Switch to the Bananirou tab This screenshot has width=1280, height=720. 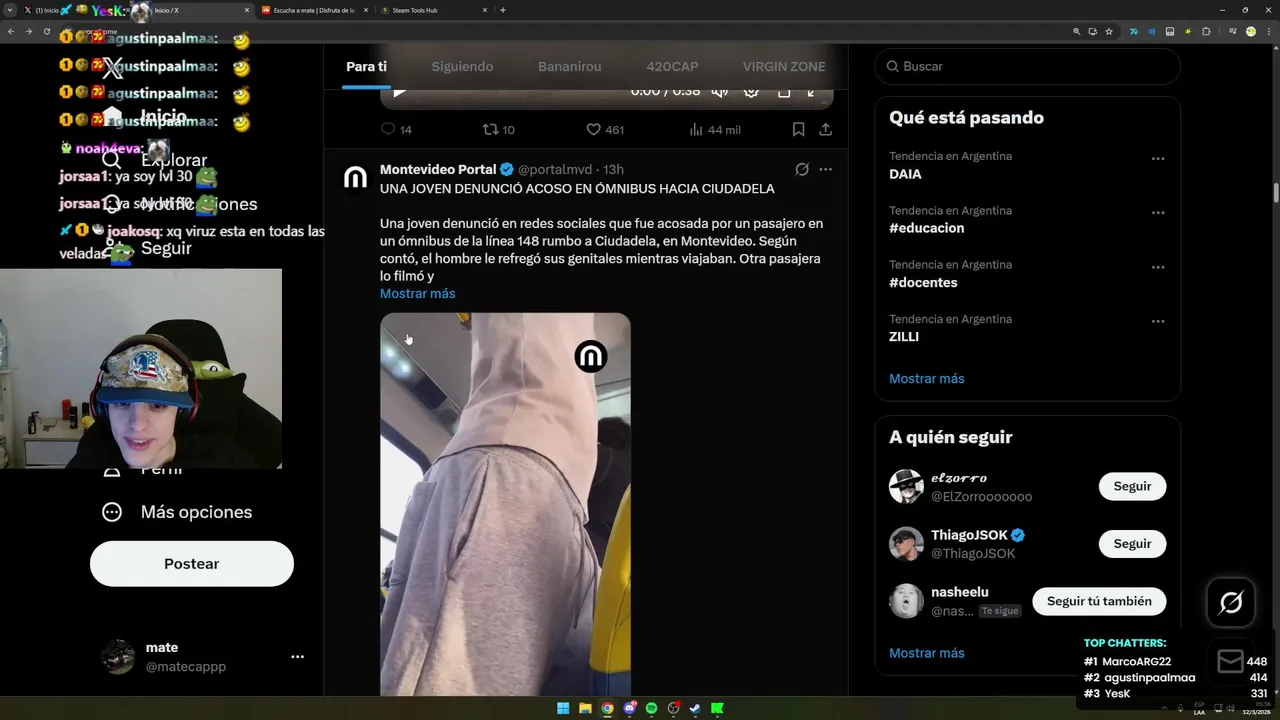click(569, 67)
